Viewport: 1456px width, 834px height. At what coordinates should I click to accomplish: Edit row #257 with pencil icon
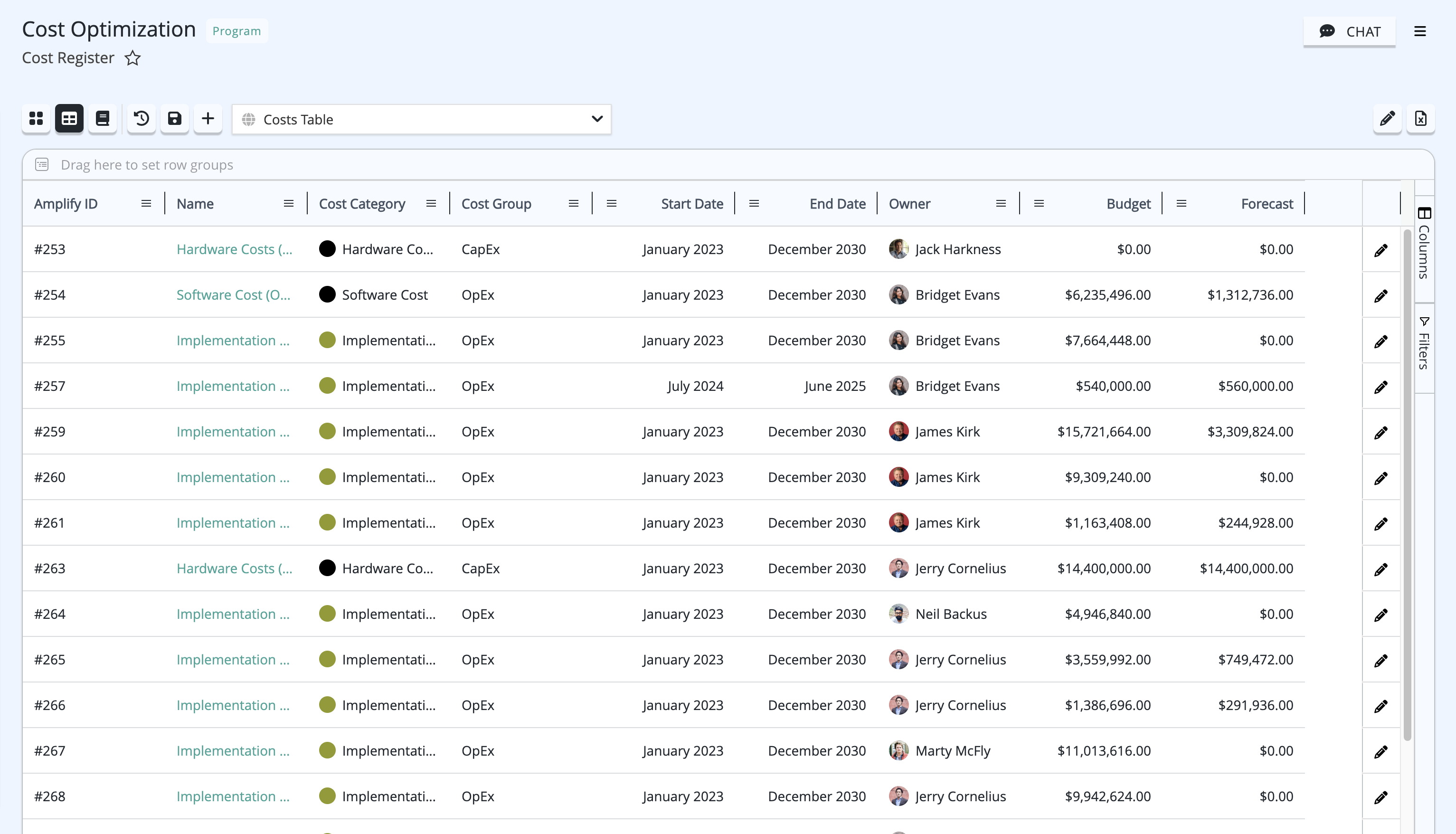point(1381,387)
